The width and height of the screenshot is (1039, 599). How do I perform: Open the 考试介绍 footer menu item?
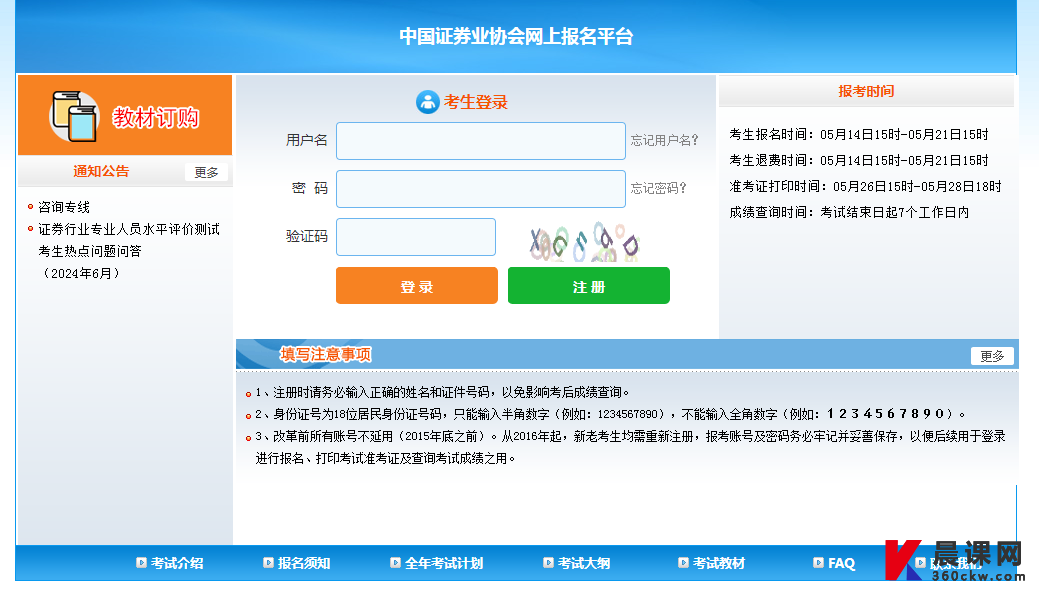177,563
